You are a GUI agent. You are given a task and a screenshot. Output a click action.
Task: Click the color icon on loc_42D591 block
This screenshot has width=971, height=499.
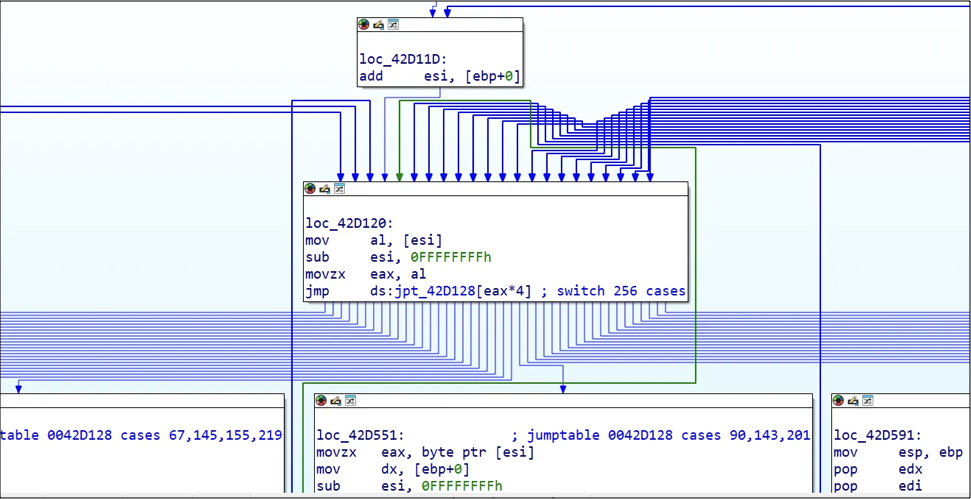pos(838,401)
